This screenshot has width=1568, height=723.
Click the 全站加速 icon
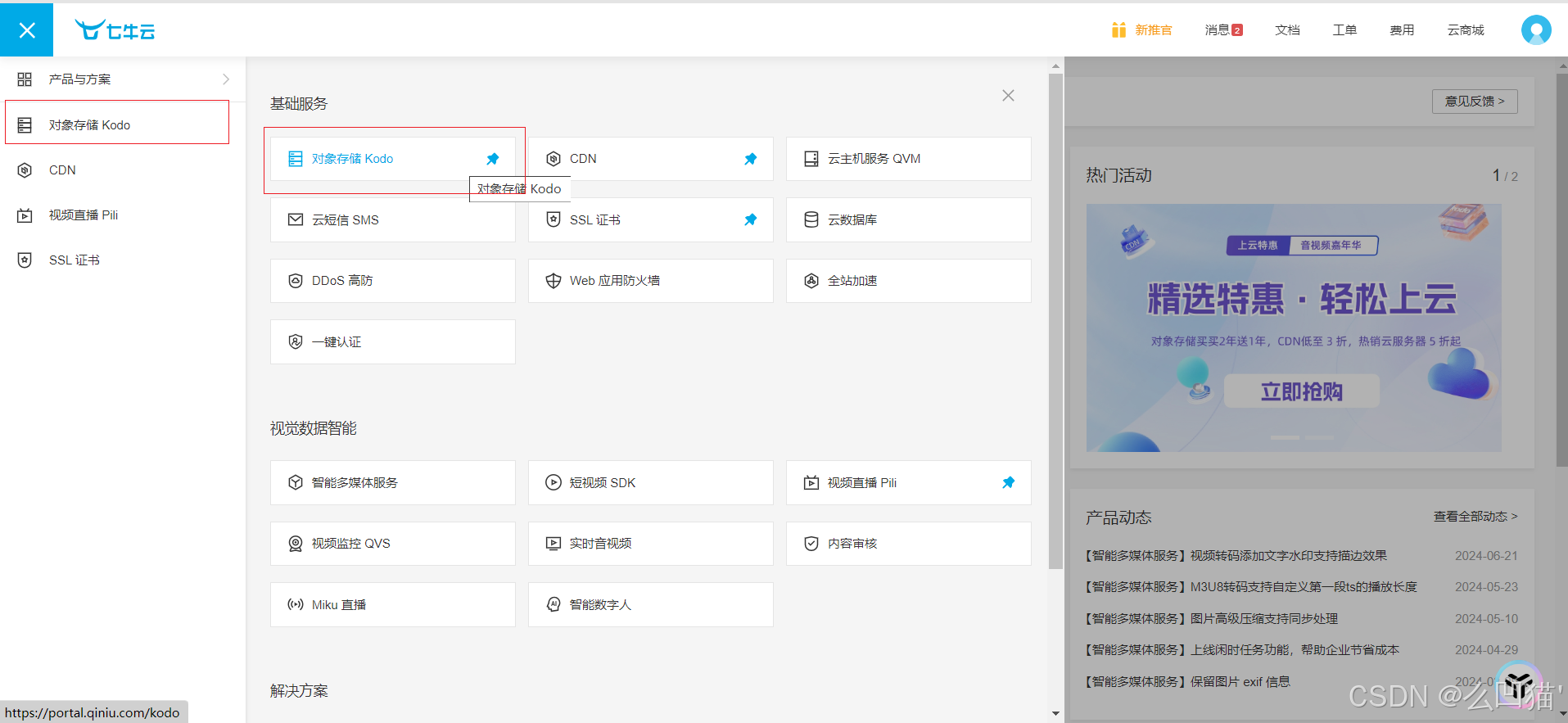(811, 281)
